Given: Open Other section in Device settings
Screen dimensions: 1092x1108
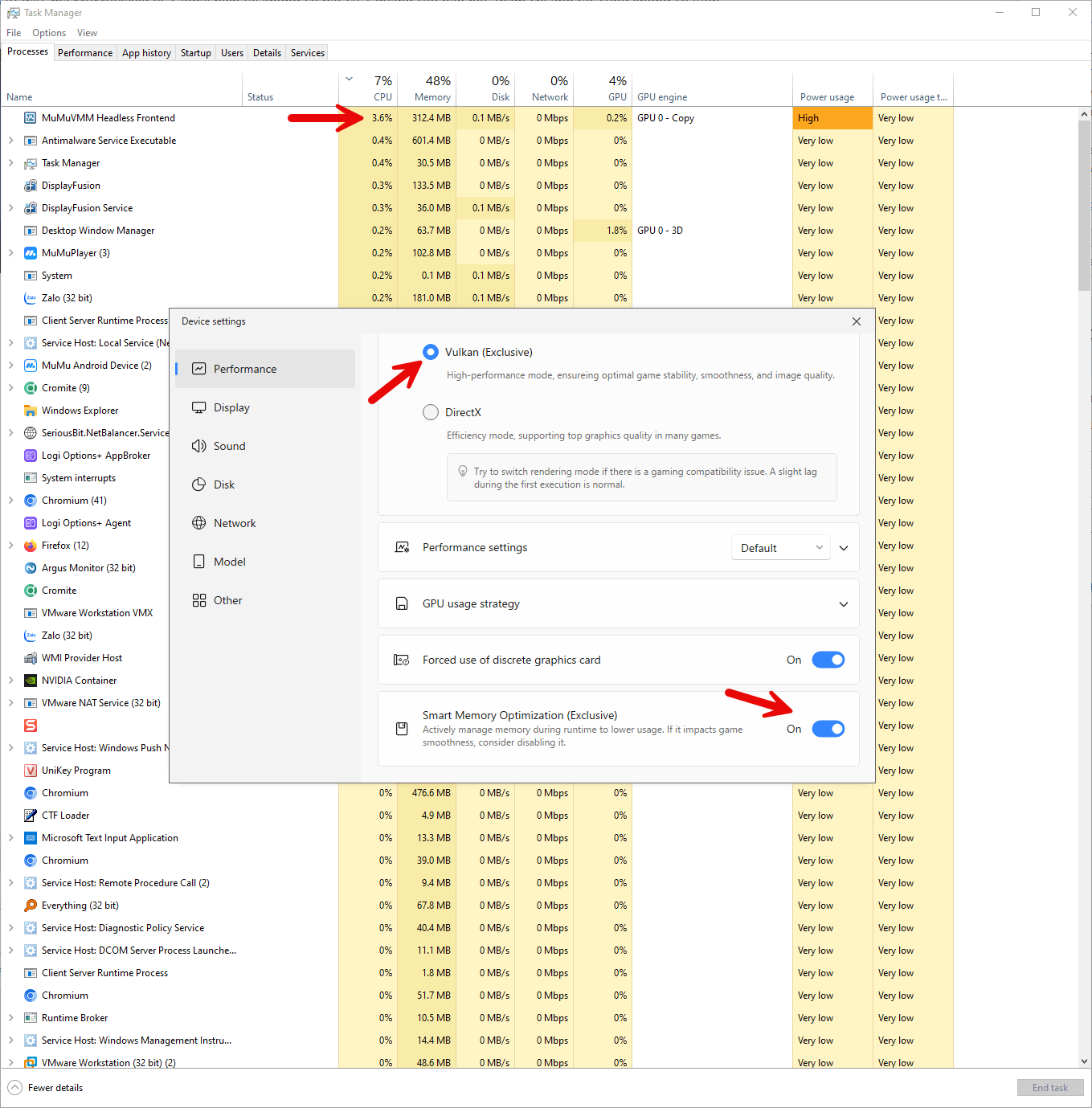Looking at the screenshot, I should tap(265, 600).
